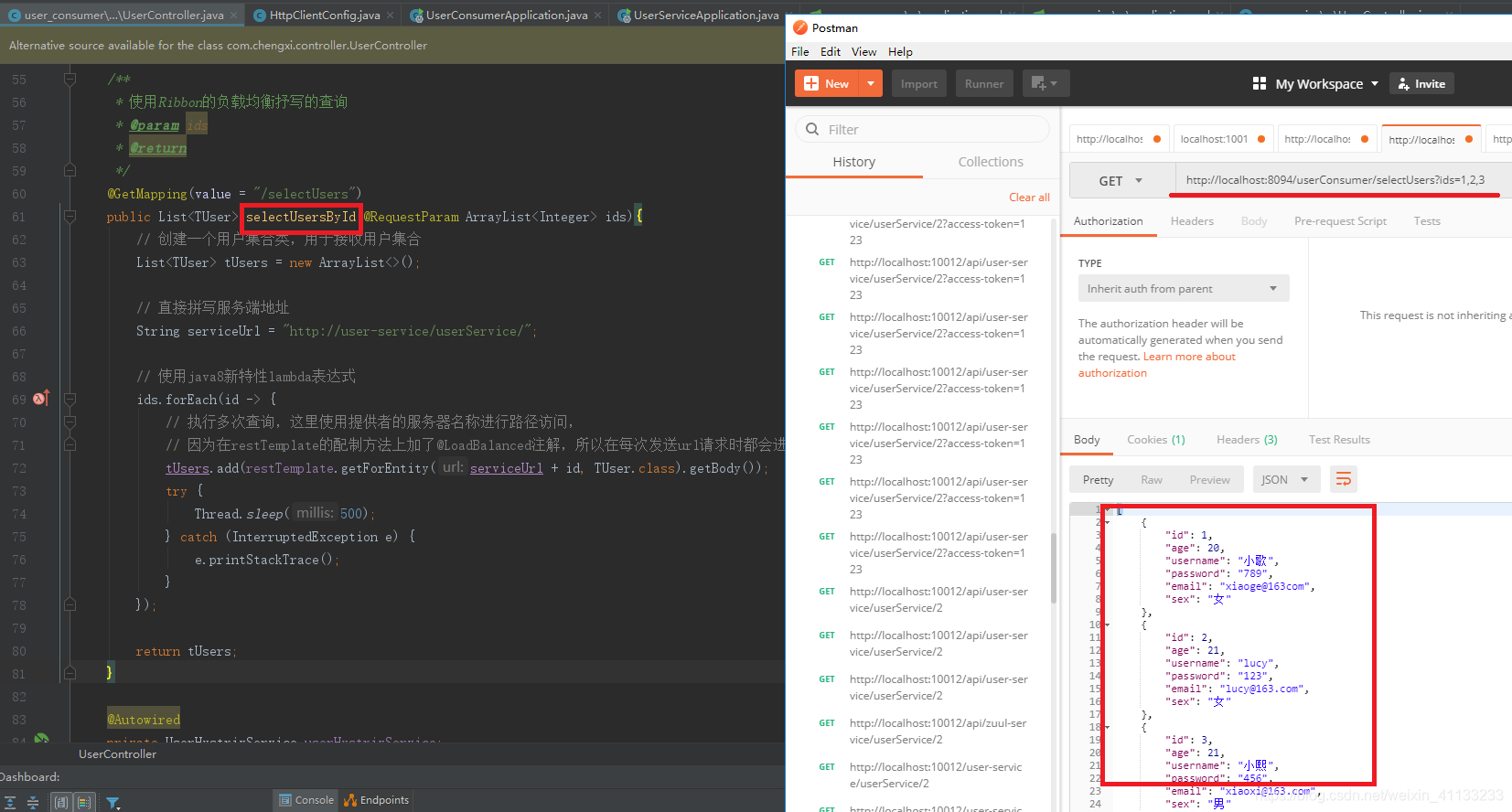This screenshot has height=812, width=1512.
Task: Collapse the Javadoc fold marker on line 55
Action: (70, 80)
